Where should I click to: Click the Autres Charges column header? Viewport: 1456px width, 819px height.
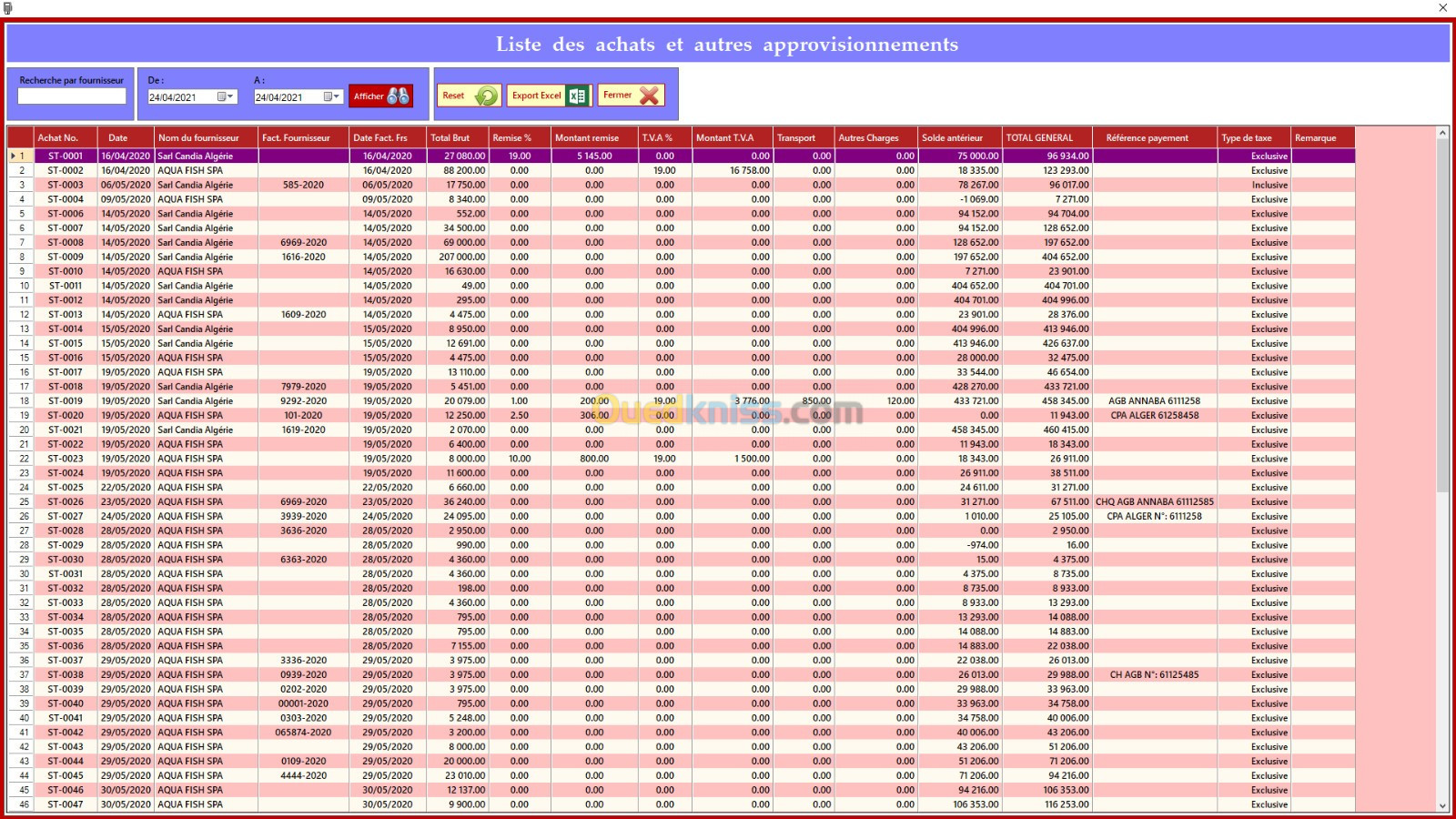pyautogui.click(x=877, y=137)
